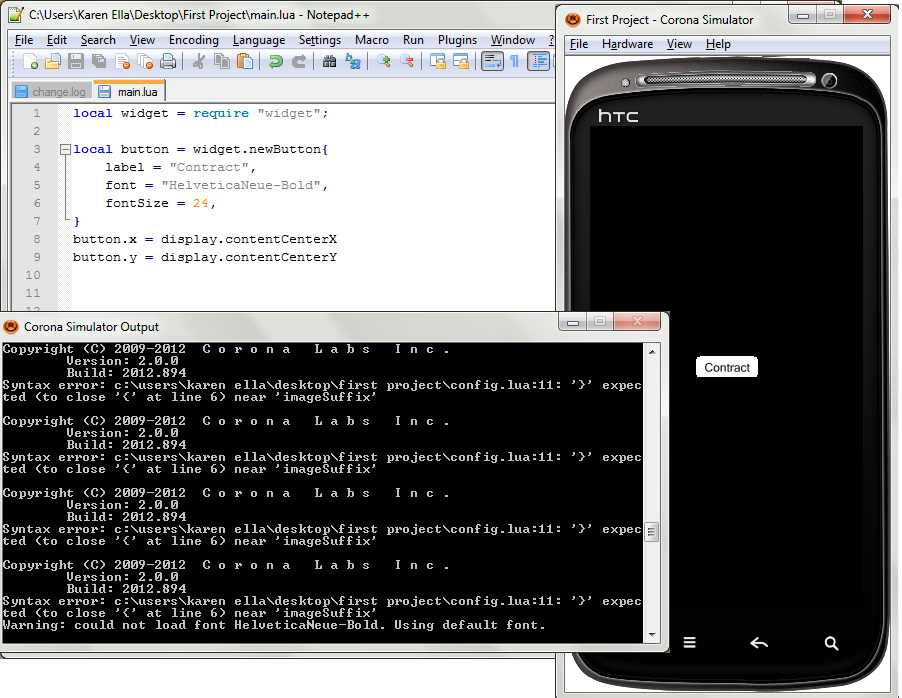Click the New file icon in Notepad++ toolbar

30,61
